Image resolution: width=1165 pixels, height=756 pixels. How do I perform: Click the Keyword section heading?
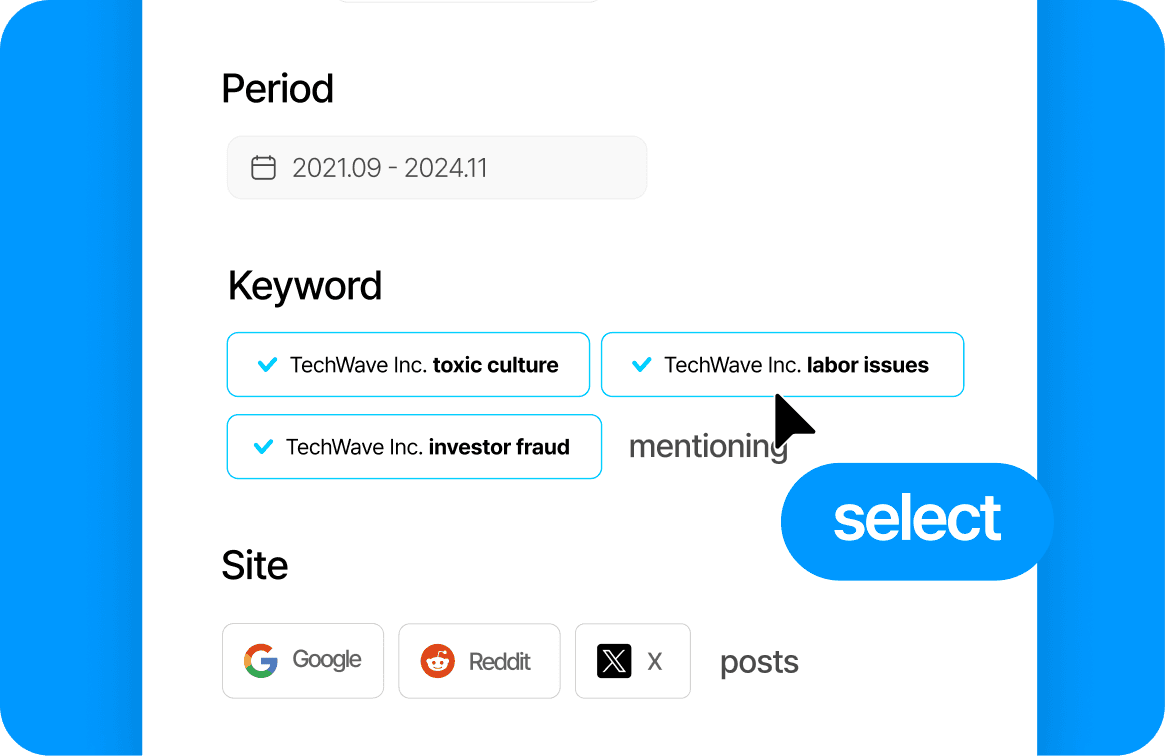pyautogui.click(x=305, y=286)
